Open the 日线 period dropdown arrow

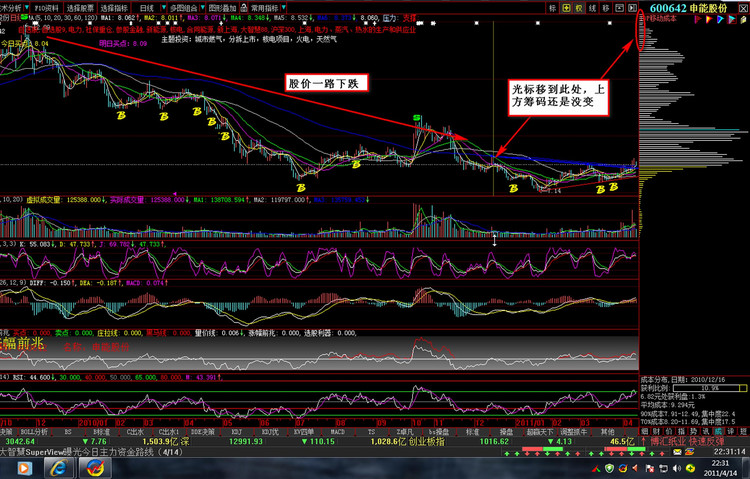click(x=164, y=8)
